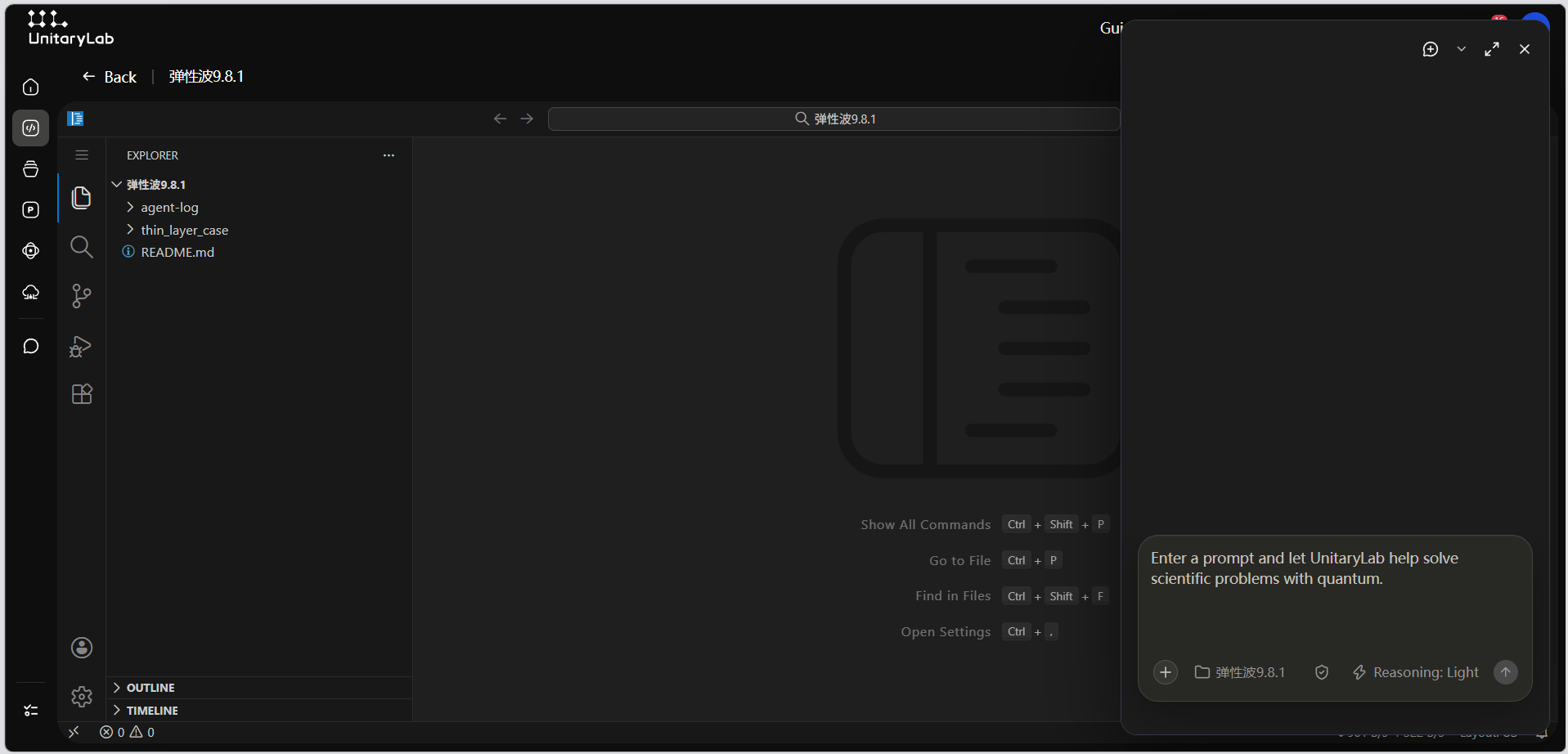The width and height of the screenshot is (1568, 754).
Task: Open the Explorer files activity icon
Action: point(82,198)
